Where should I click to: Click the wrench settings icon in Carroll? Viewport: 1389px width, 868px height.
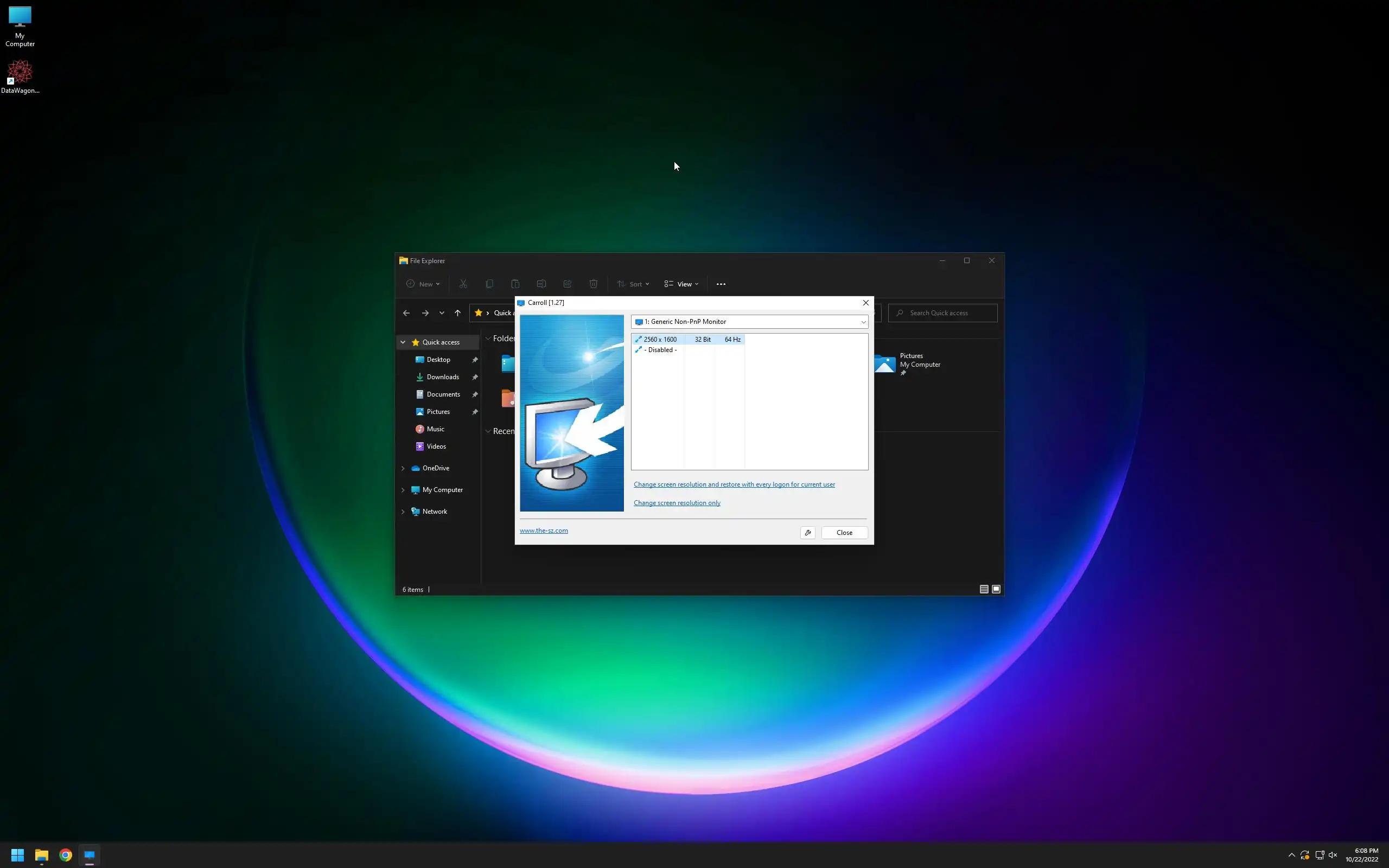[807, 533]
